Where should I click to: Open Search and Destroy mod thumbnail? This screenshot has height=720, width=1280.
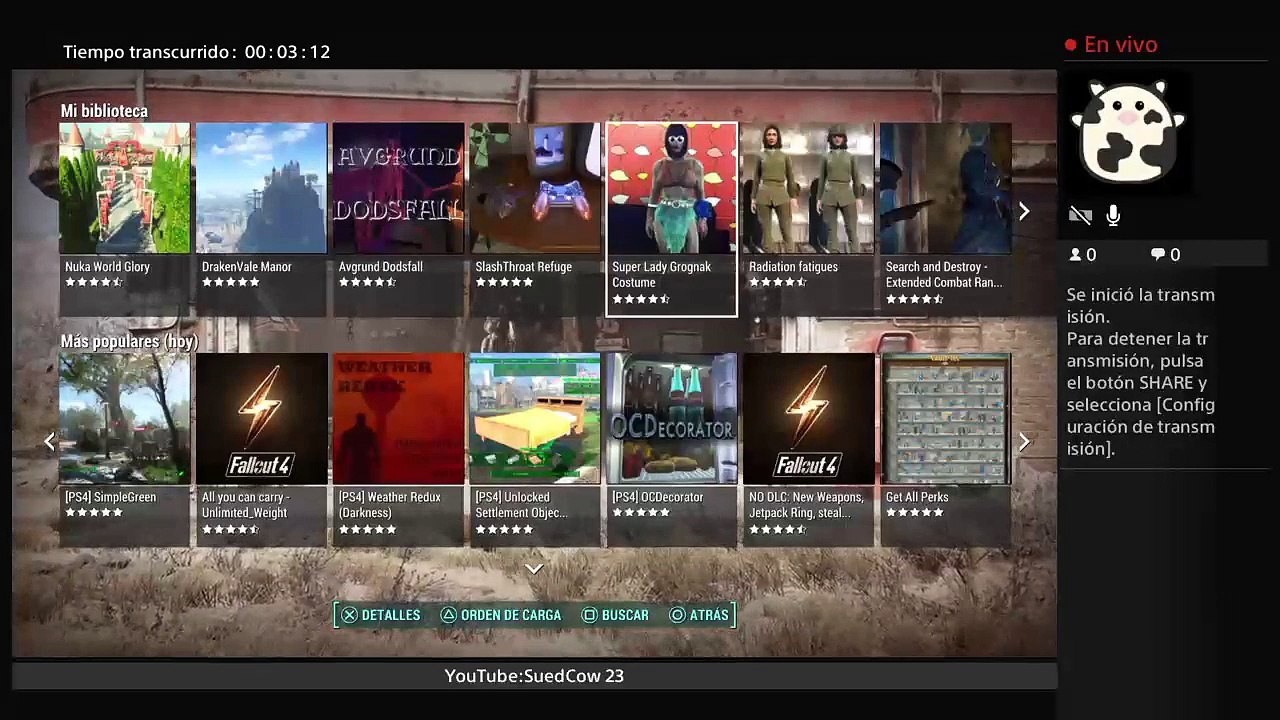tap(945, 188)
